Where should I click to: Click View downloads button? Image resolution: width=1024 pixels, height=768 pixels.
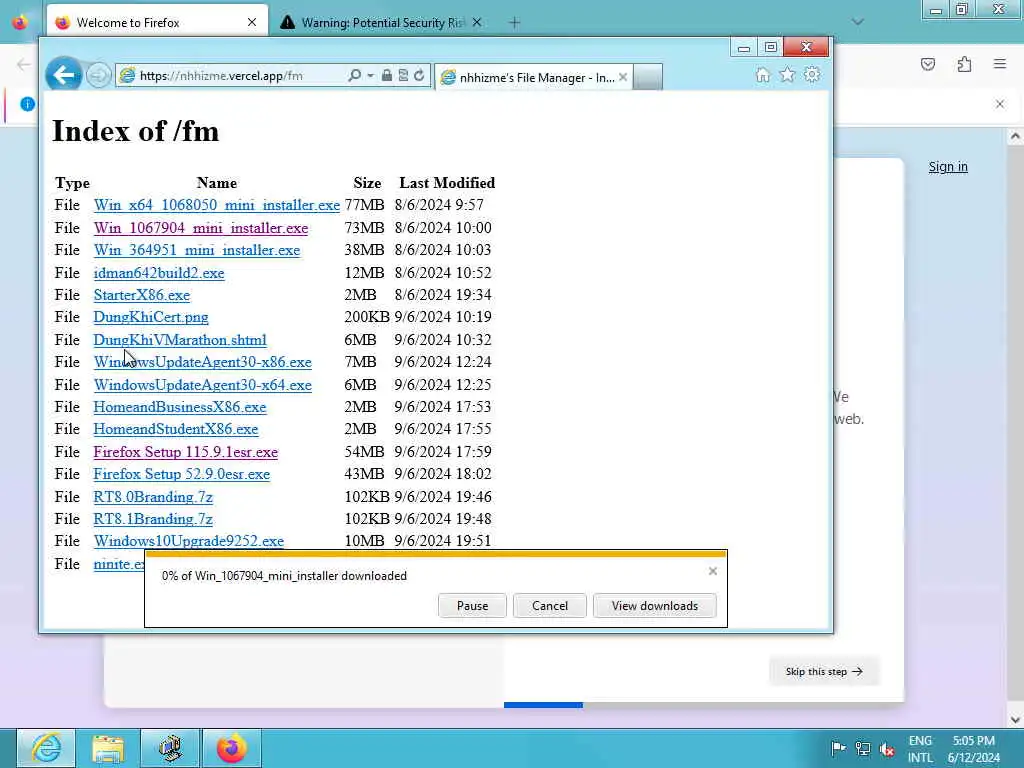click(654, 606)
